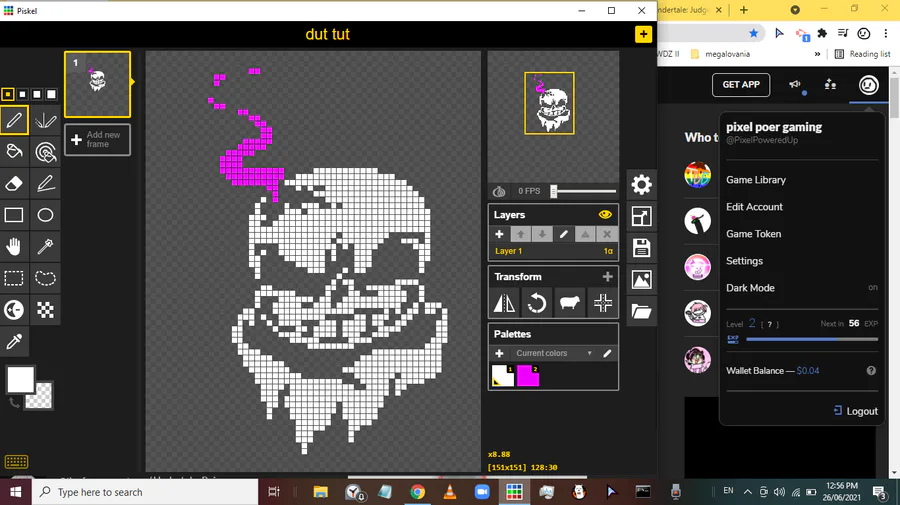The image size is (900, 505).
Task: Open File Explorer from taskbar
Action: pyautogui.click(x=320, y=492)
